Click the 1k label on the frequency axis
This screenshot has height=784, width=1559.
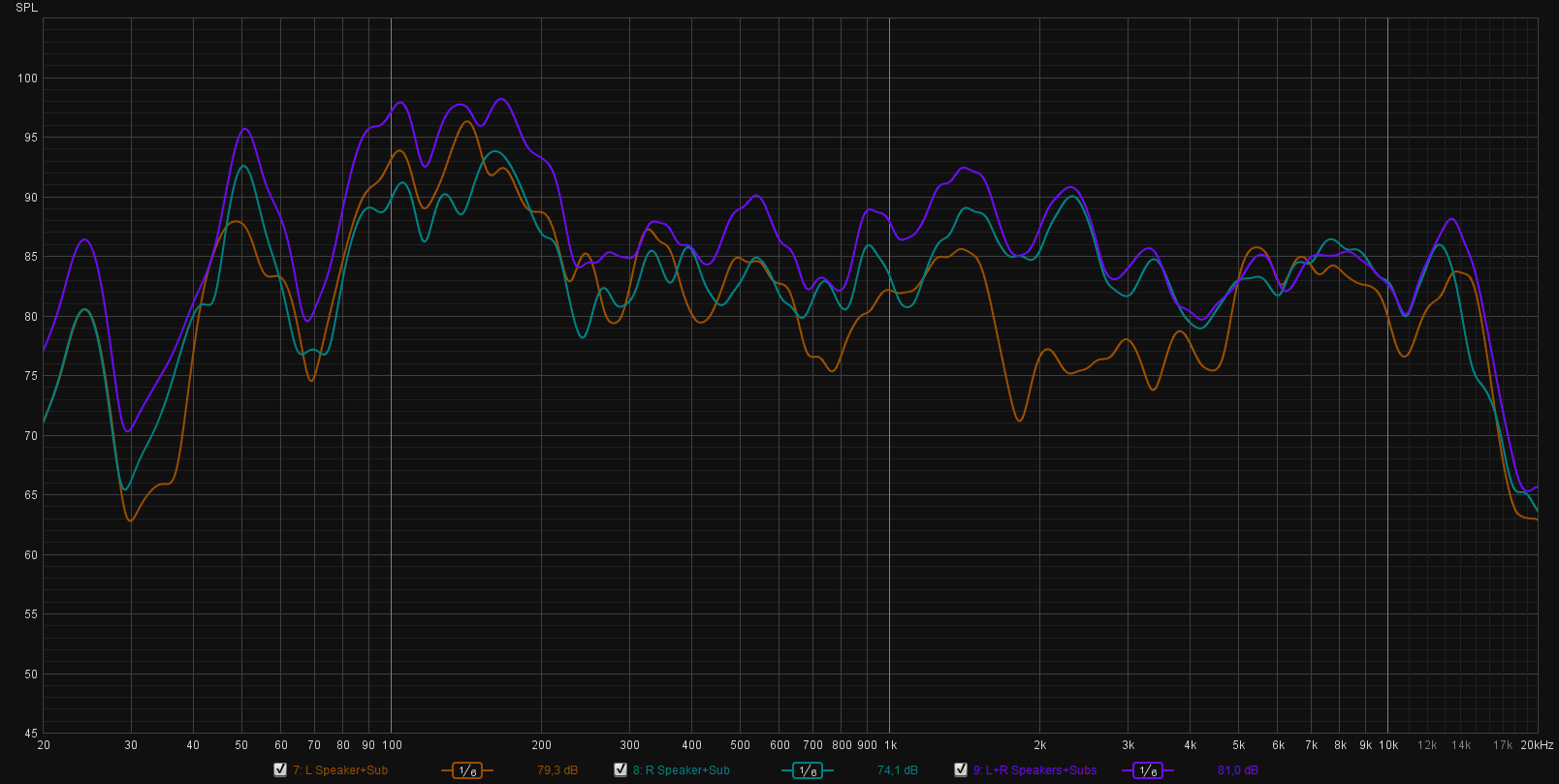pyautogui.click(x=890, y=745)
